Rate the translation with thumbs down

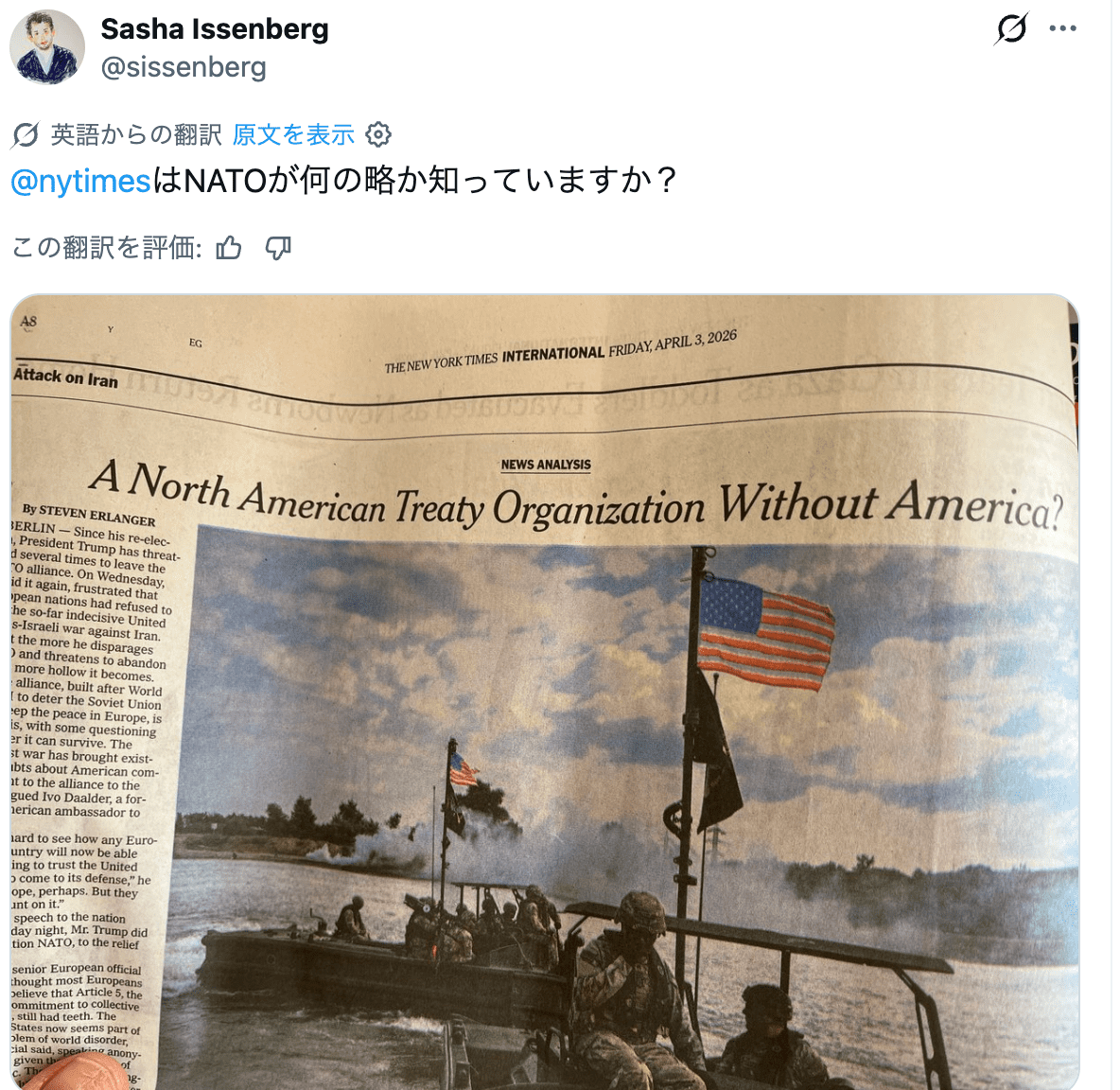point(278,248)
